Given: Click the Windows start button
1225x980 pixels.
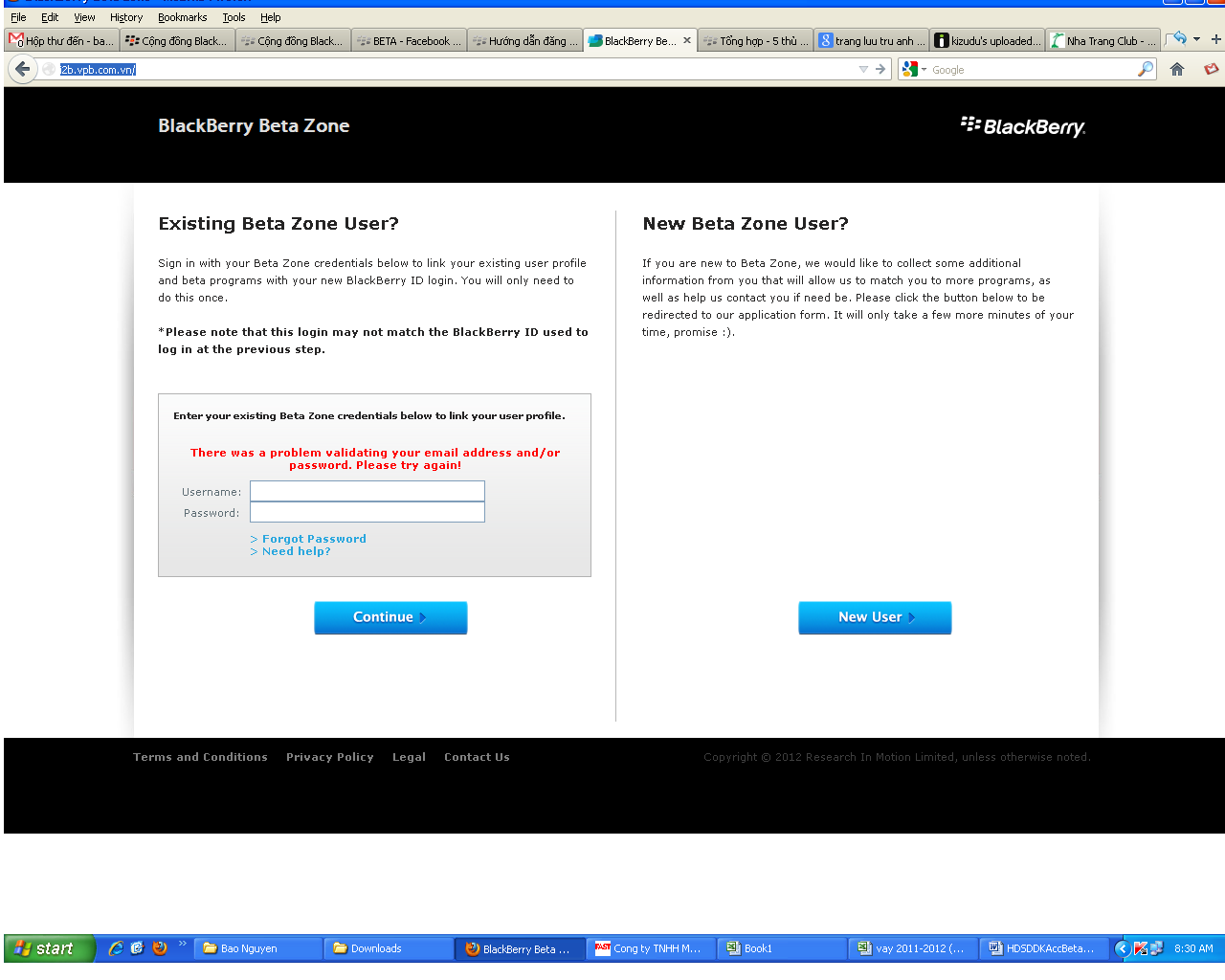Looking at the screenshot, I should click(49, 948).
